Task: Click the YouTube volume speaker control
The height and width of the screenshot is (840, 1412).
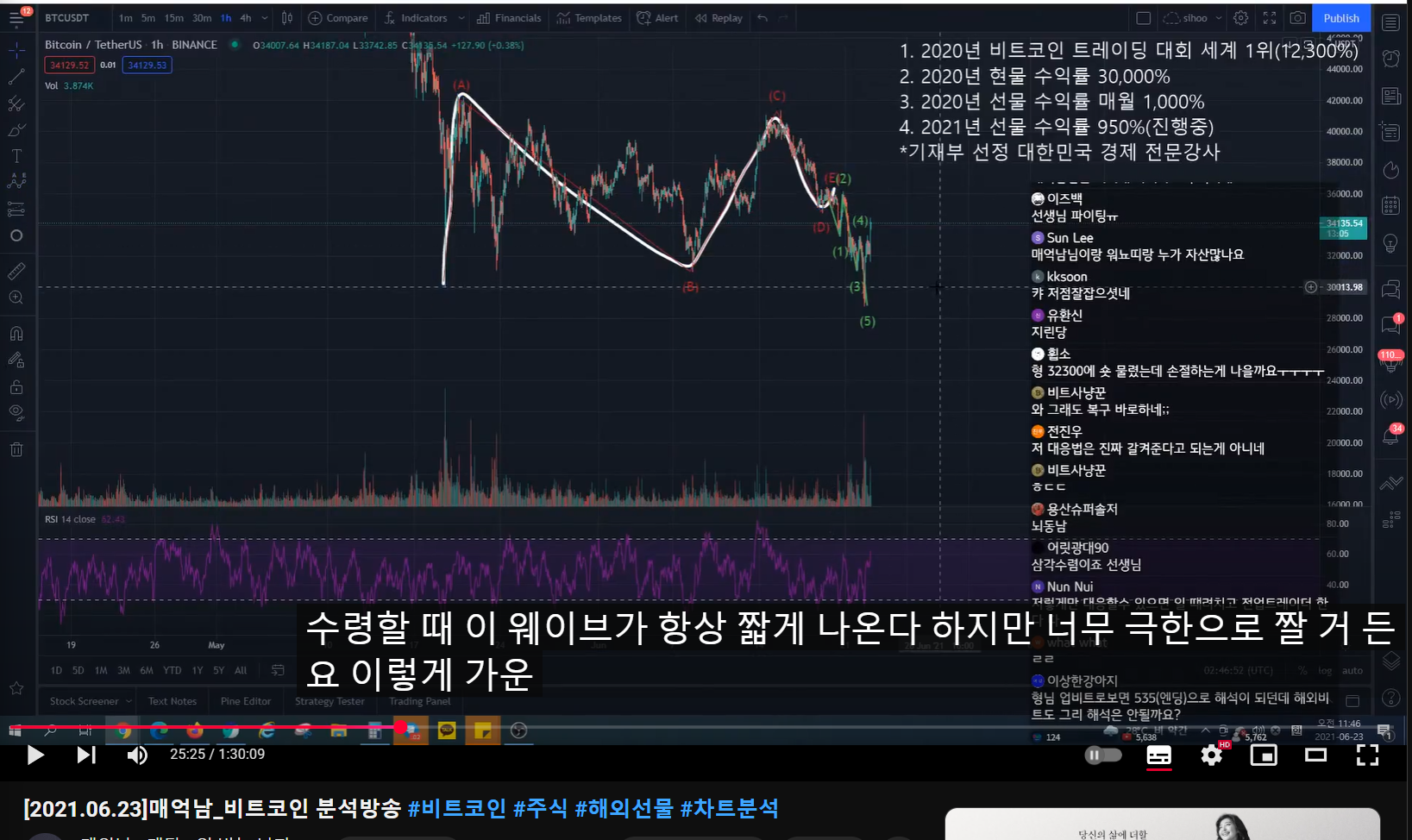Action: pyautogui.click(x=137, y=755)
